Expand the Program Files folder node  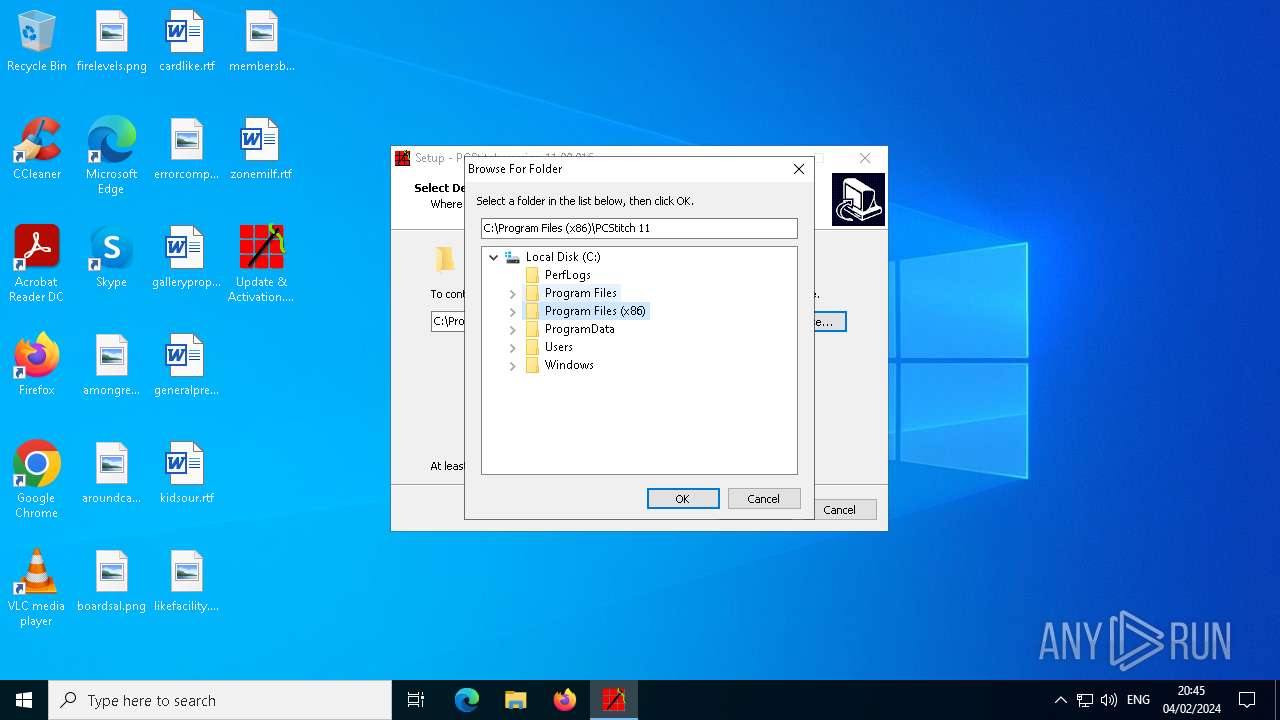tap(513, 294)
